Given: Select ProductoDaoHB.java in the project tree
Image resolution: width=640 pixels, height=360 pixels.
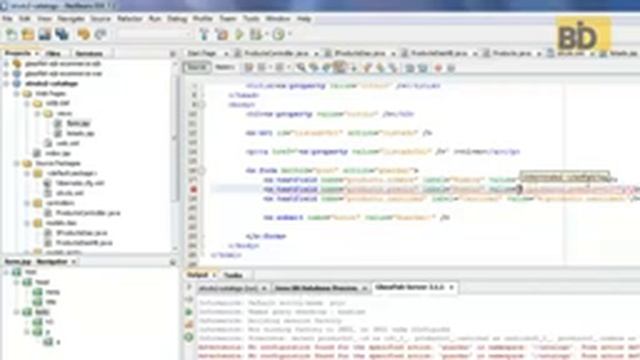Looking at the screenshot, I should click(84, 243).
